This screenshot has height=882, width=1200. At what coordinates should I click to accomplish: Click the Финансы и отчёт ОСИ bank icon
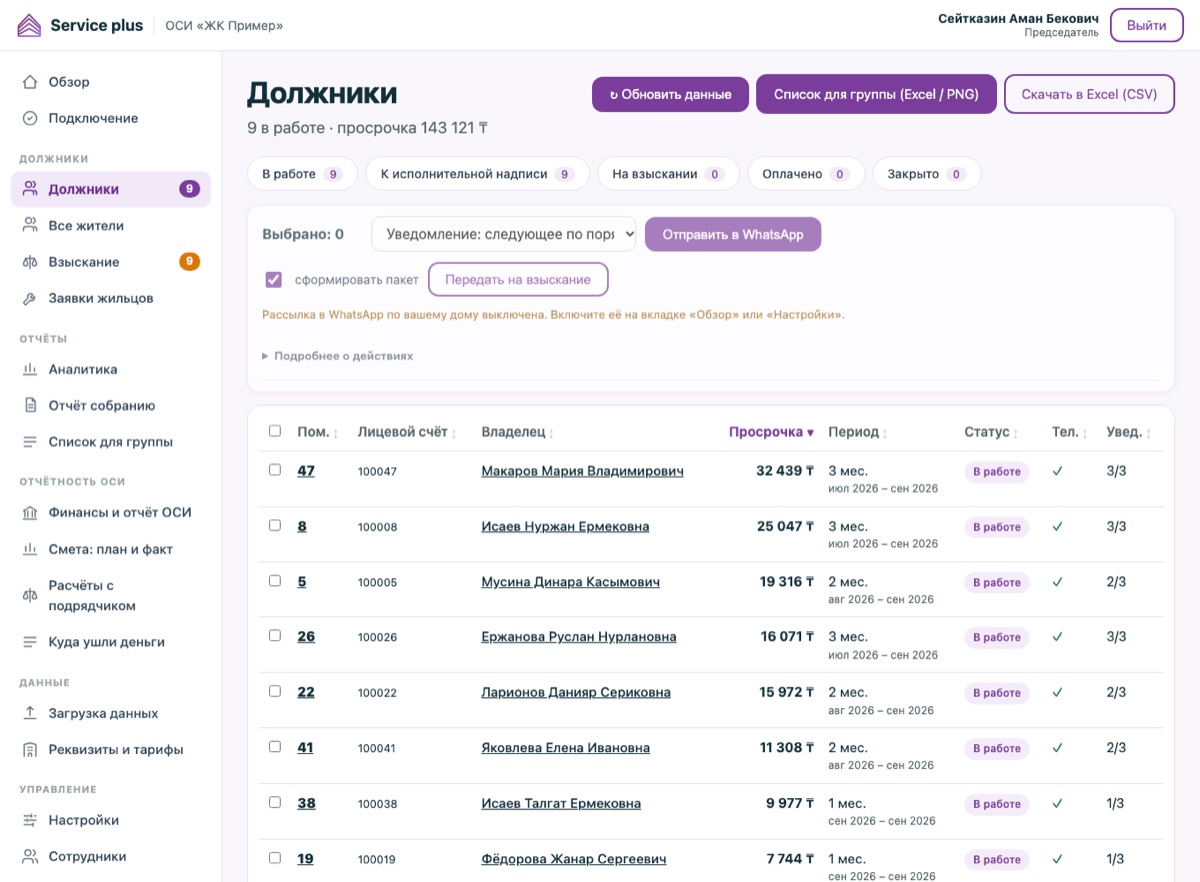tap(30, 513)
